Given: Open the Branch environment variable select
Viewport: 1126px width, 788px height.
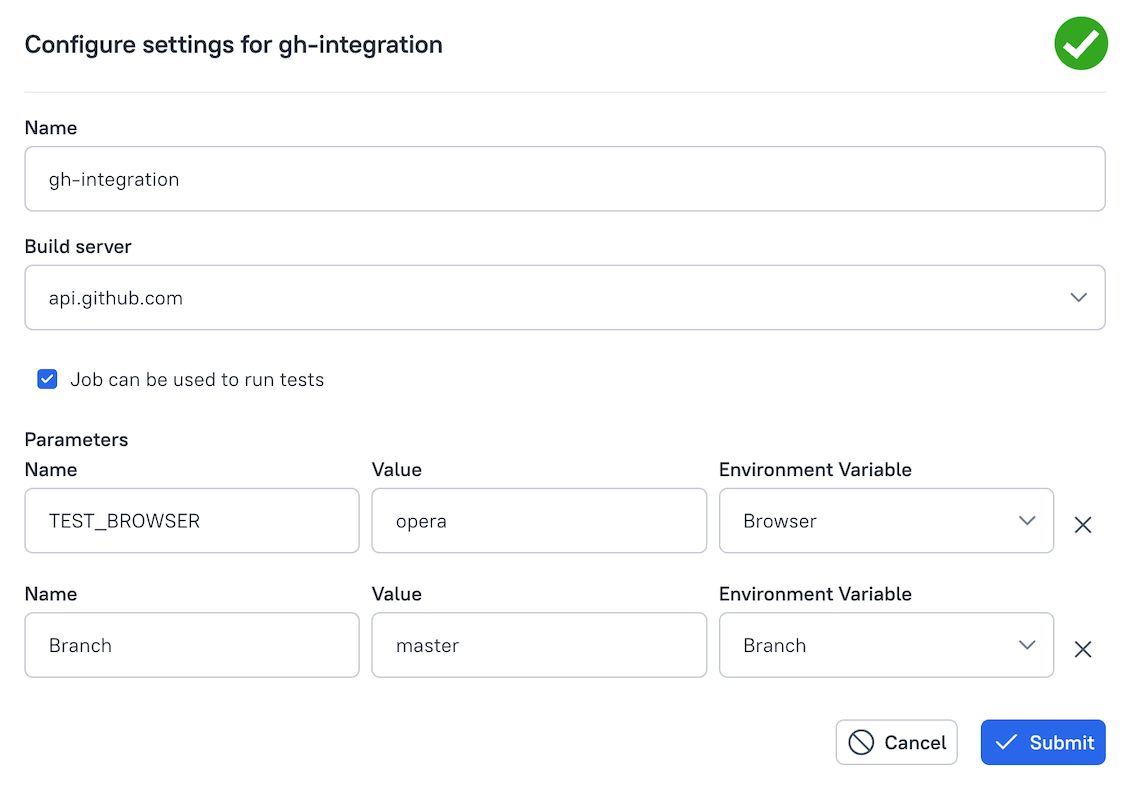Looking at the screenshot, I should pos(885,645).
